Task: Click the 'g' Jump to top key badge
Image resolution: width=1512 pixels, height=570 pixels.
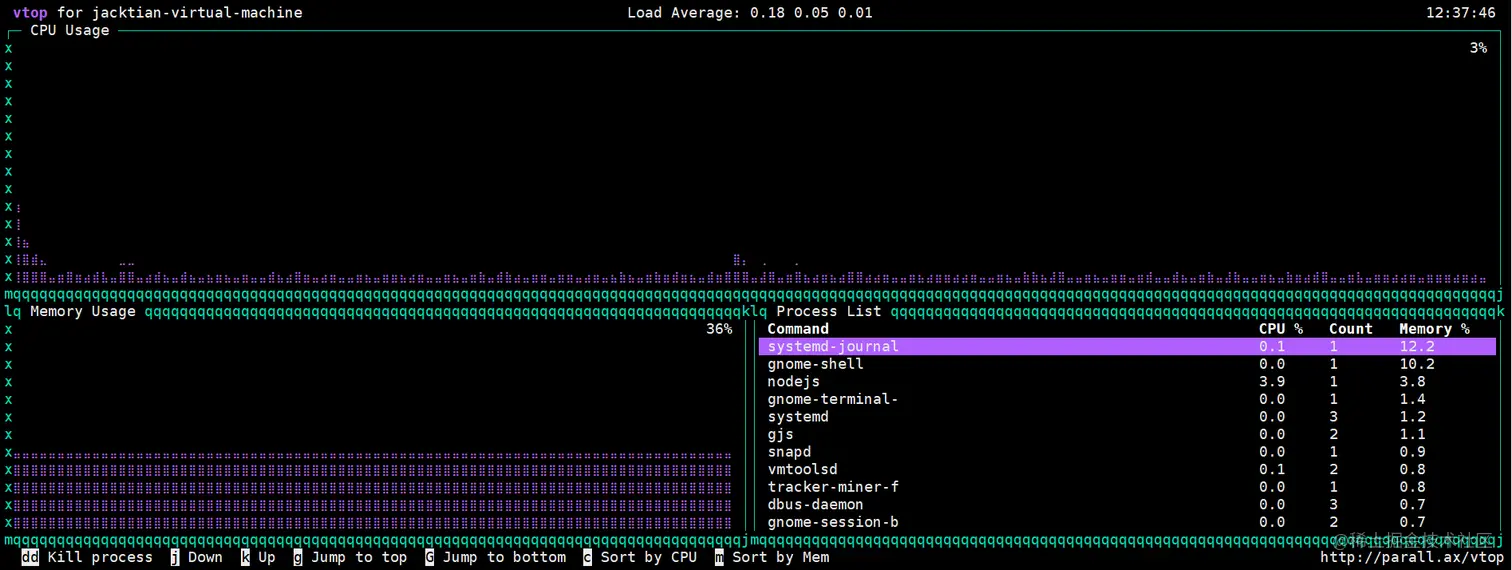Action: point(297,558)
